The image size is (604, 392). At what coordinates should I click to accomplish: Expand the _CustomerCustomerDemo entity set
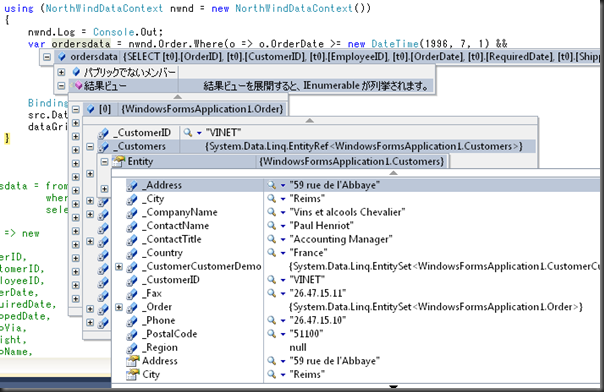pyautogui.click(x=119, y=266)
